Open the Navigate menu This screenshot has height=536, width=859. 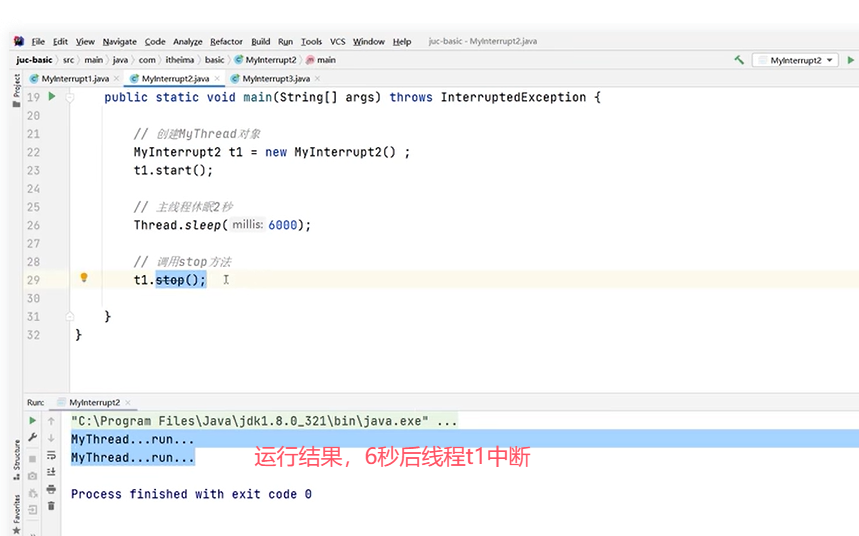click(119, 42)
